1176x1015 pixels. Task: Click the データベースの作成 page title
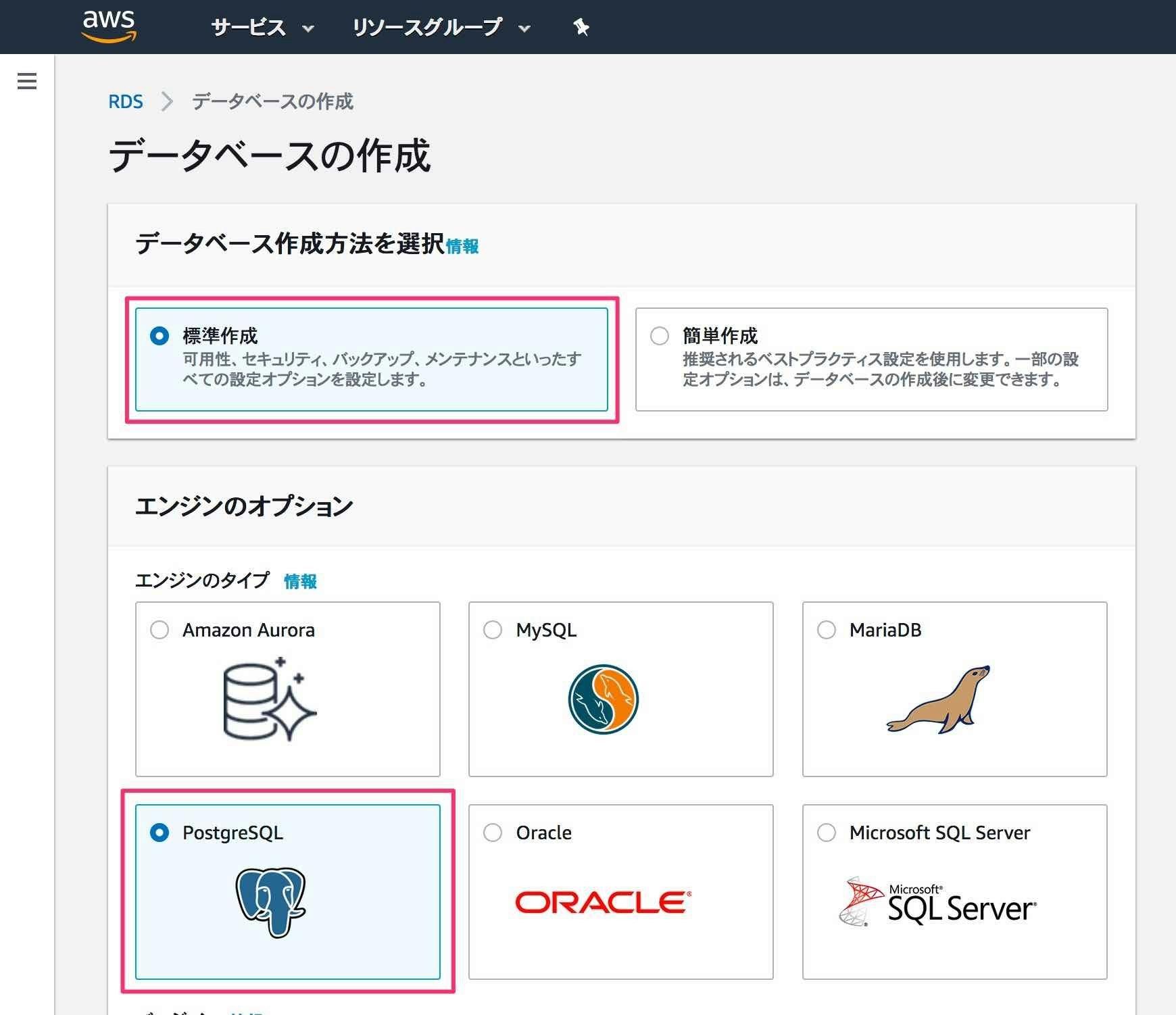coord(270,155)
